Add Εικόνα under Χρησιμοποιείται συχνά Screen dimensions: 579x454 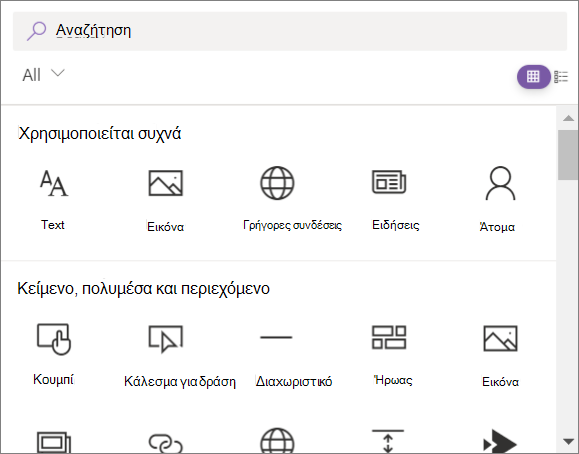click(x=165, y=201)
